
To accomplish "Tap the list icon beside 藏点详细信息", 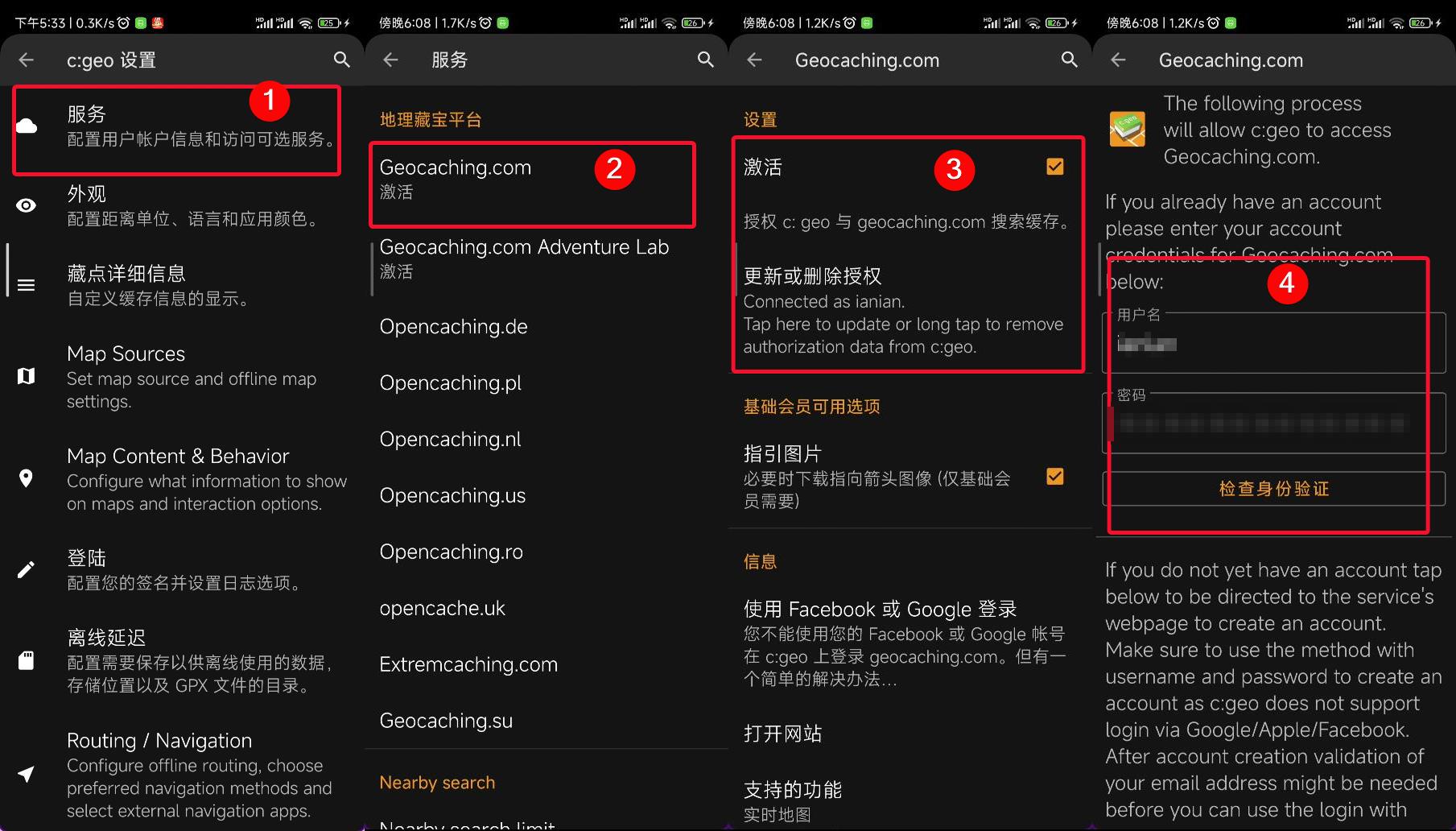I will tap(27, 285).
